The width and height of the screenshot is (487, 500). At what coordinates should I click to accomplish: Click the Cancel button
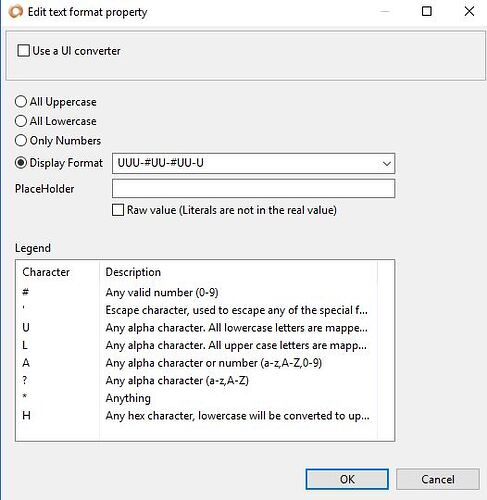pos(438,479)
